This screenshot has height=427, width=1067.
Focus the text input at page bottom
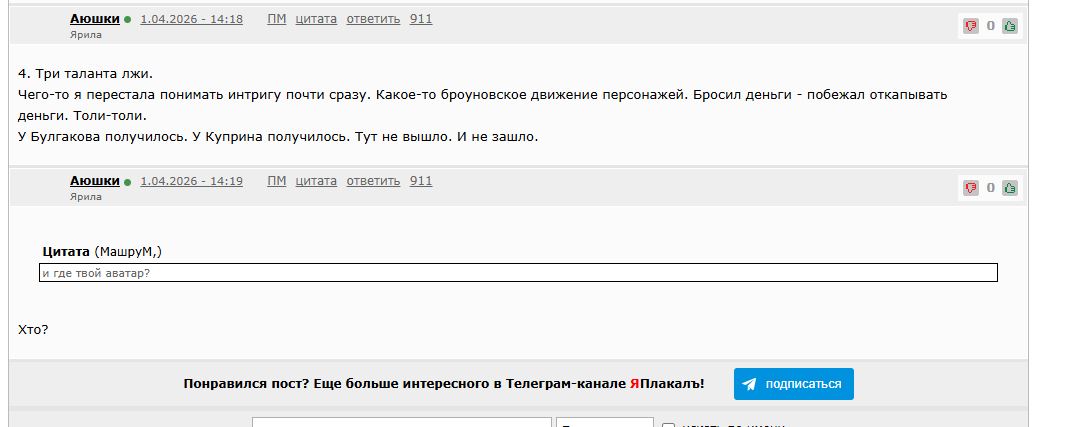401,422
